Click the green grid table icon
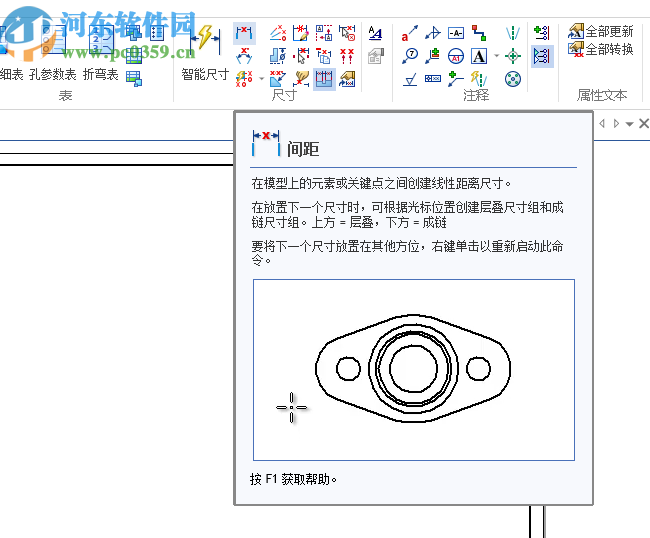The image size is (650, 538). (133, 56)
